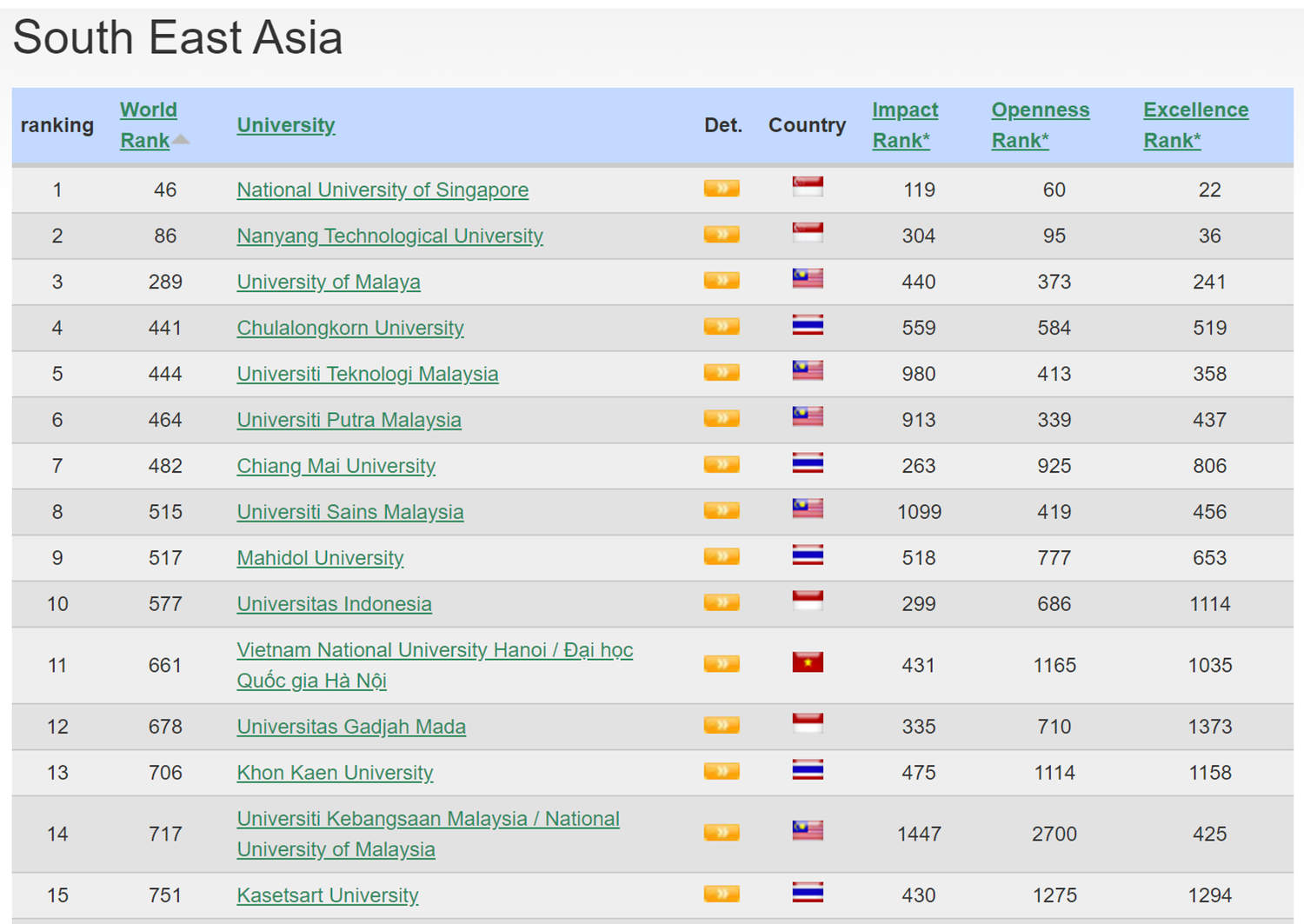The width and height of the screenshot is (1304, 924).
Task: Click details arrow icon for University of Malaya
Action: tap(722, 281)
